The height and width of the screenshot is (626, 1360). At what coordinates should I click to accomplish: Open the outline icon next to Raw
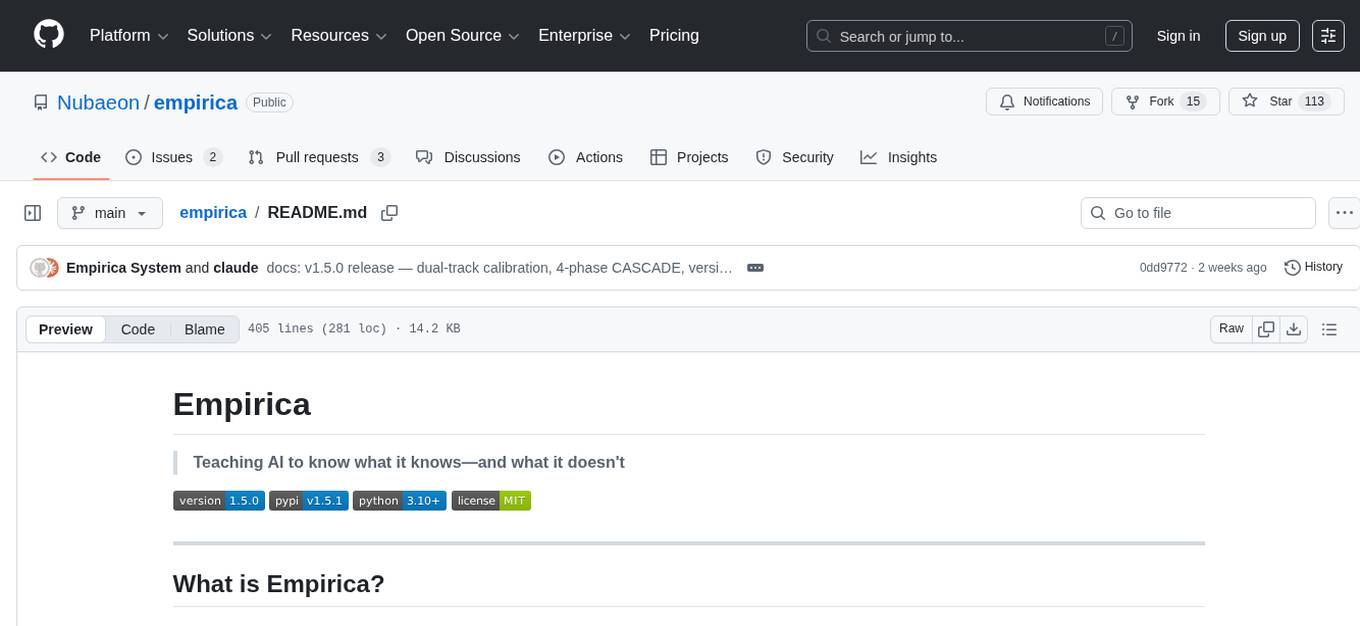pyautogui.click(x=1330, y=328)
